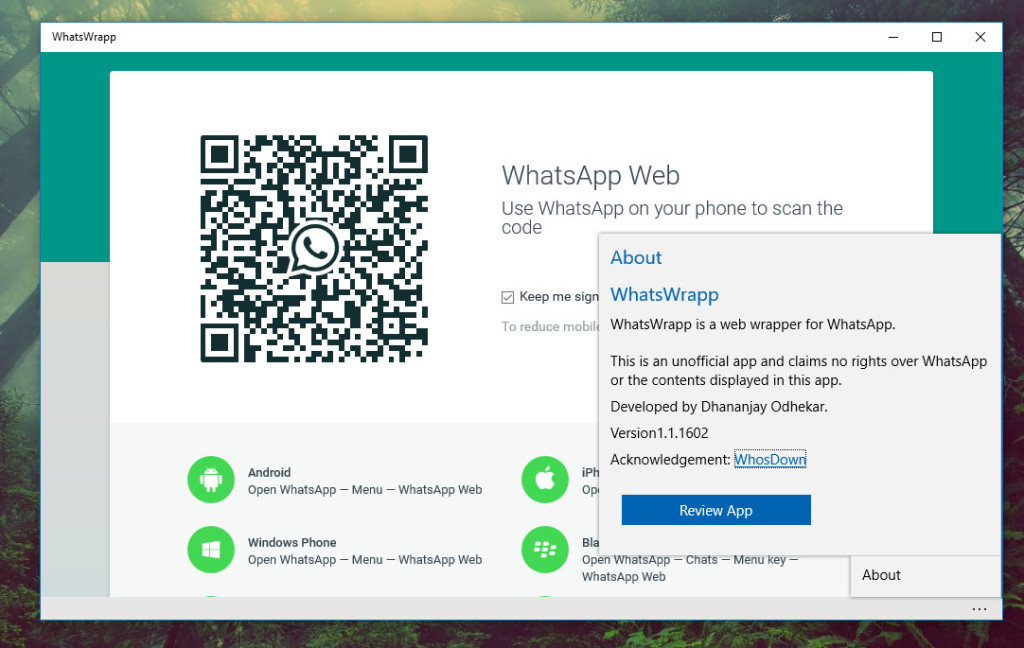Click the unofficial app disclaimer text
1024x648 pixels.
point(799,370)
